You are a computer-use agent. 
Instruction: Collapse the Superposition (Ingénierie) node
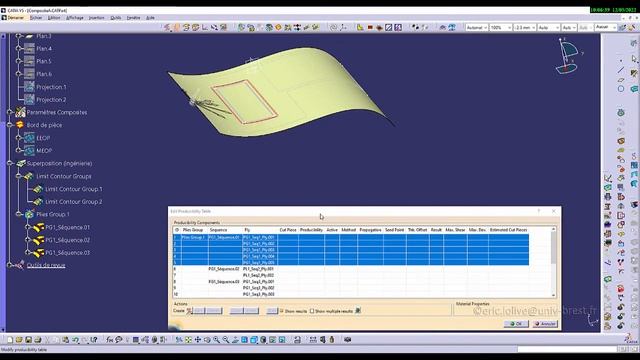(x=9, y=163)
